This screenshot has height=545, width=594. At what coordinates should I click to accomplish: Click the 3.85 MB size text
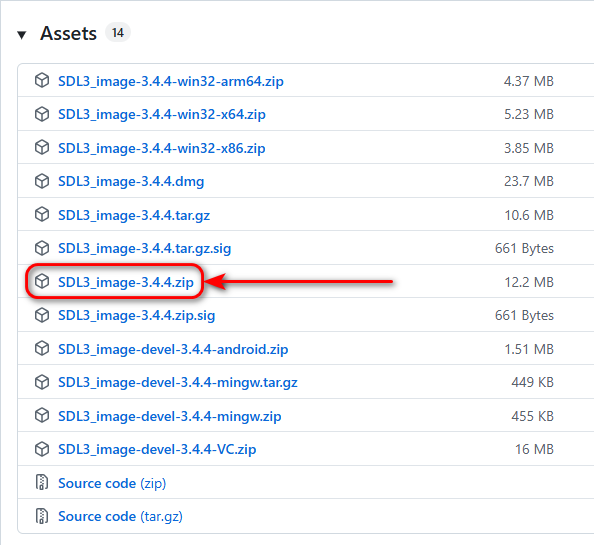pos(529,148)
